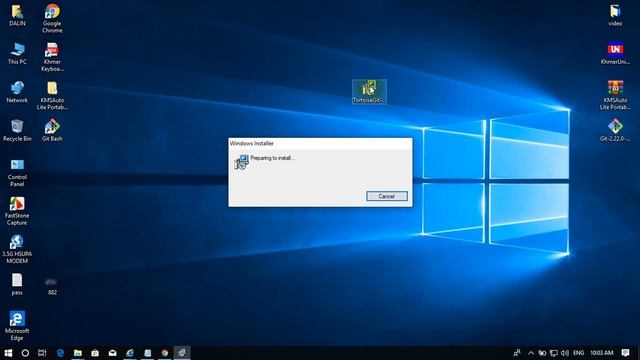Screen dimensions: 640x360
Task: Select the Git-2.22.0 installer icon
Action: point(615,131)
